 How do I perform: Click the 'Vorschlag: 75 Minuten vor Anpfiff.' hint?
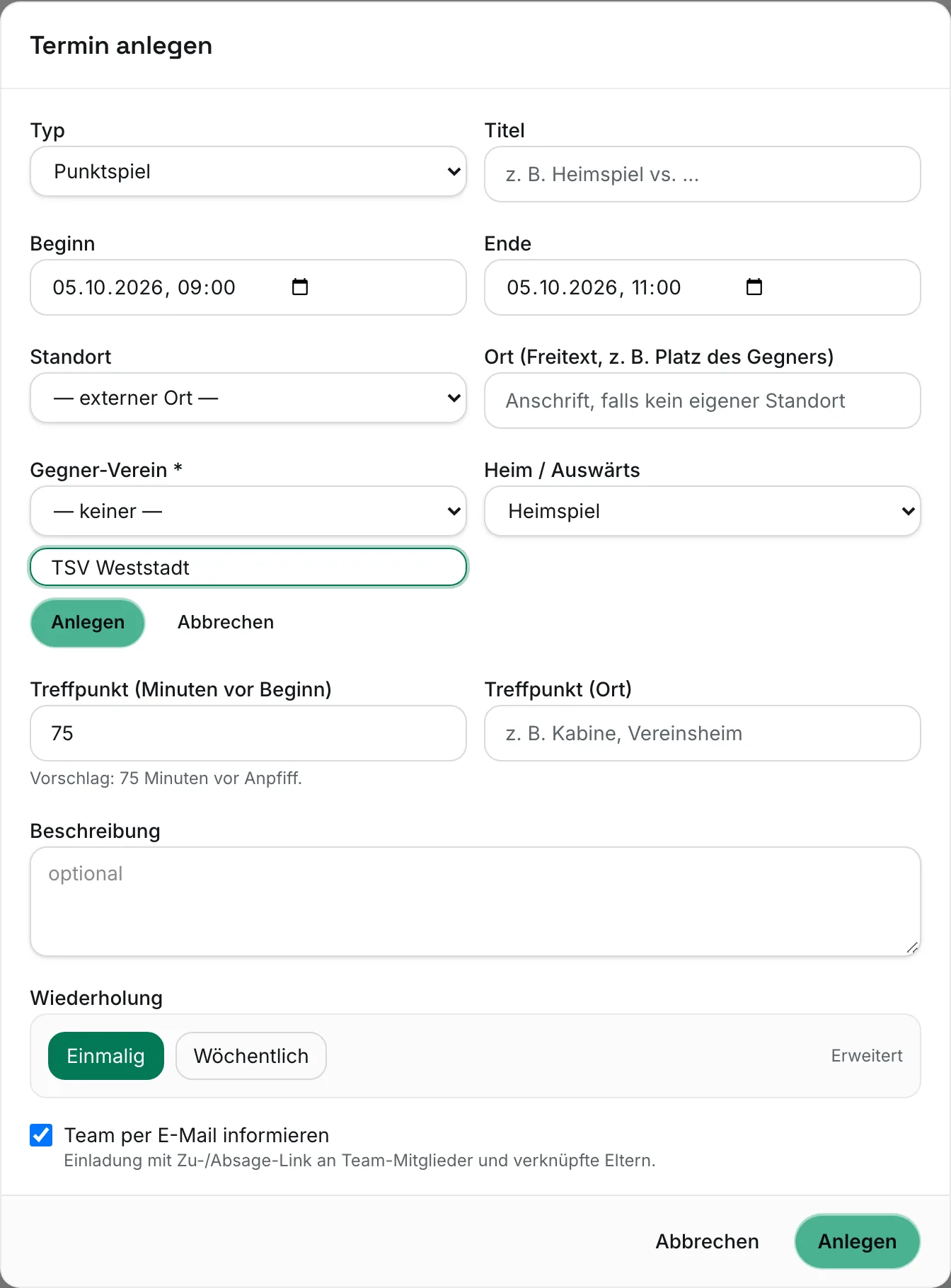[x=166, y=778]
